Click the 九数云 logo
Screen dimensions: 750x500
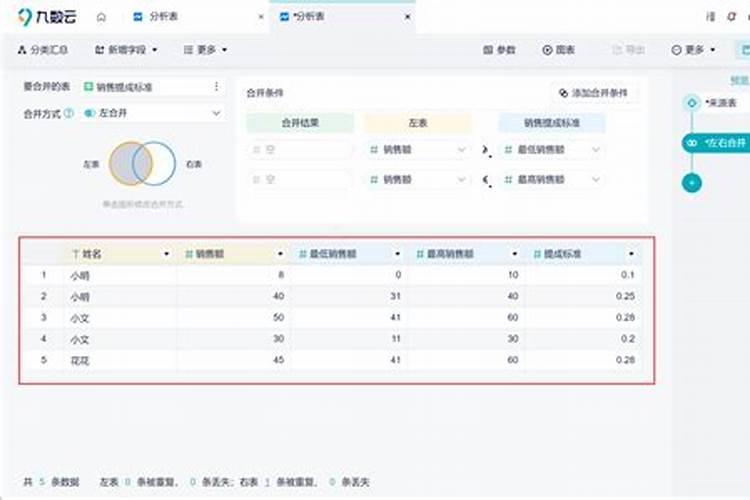[x=47, y=17]
